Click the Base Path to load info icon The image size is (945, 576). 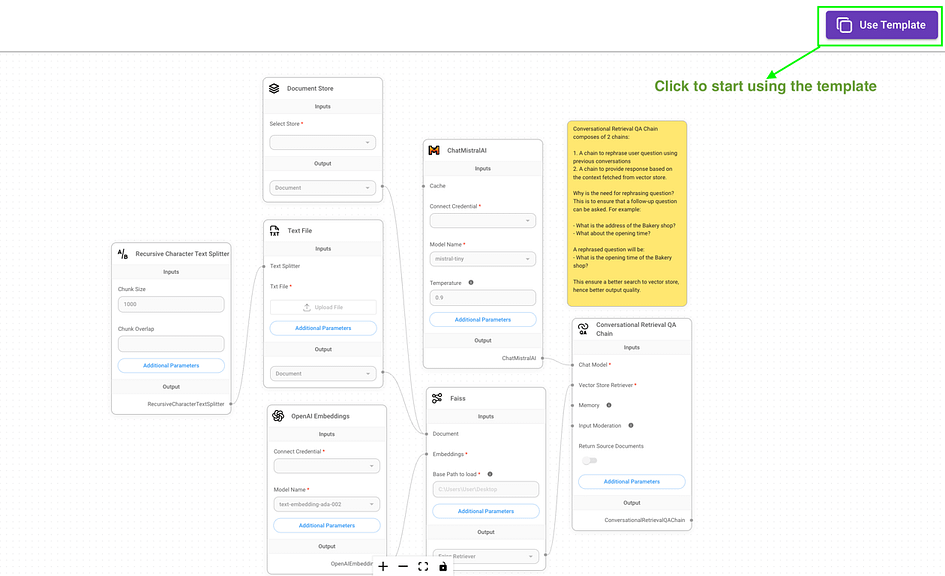pyautogui.click(x=490, y=474)
